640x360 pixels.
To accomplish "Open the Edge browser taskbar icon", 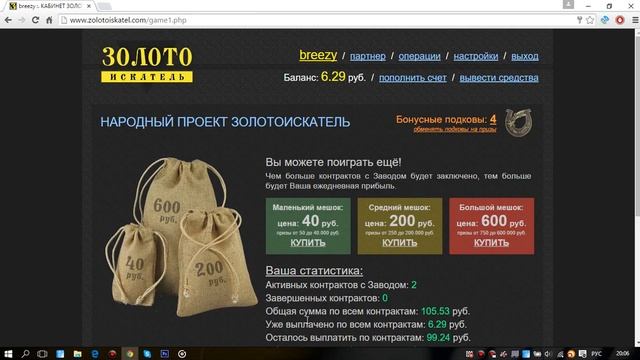I will tap(95, 354).
